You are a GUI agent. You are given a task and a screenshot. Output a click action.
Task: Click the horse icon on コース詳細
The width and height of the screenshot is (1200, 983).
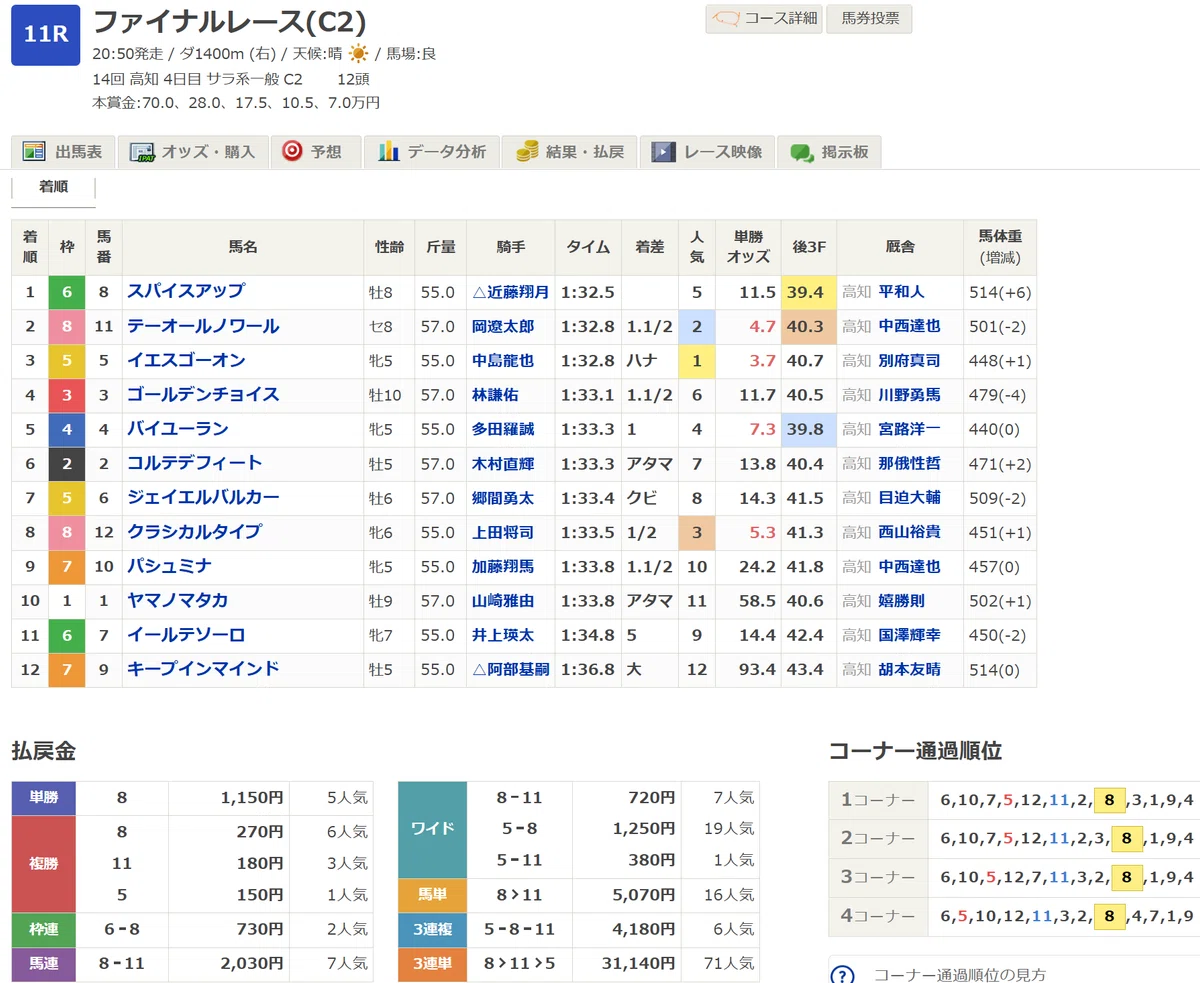(728, 19)
